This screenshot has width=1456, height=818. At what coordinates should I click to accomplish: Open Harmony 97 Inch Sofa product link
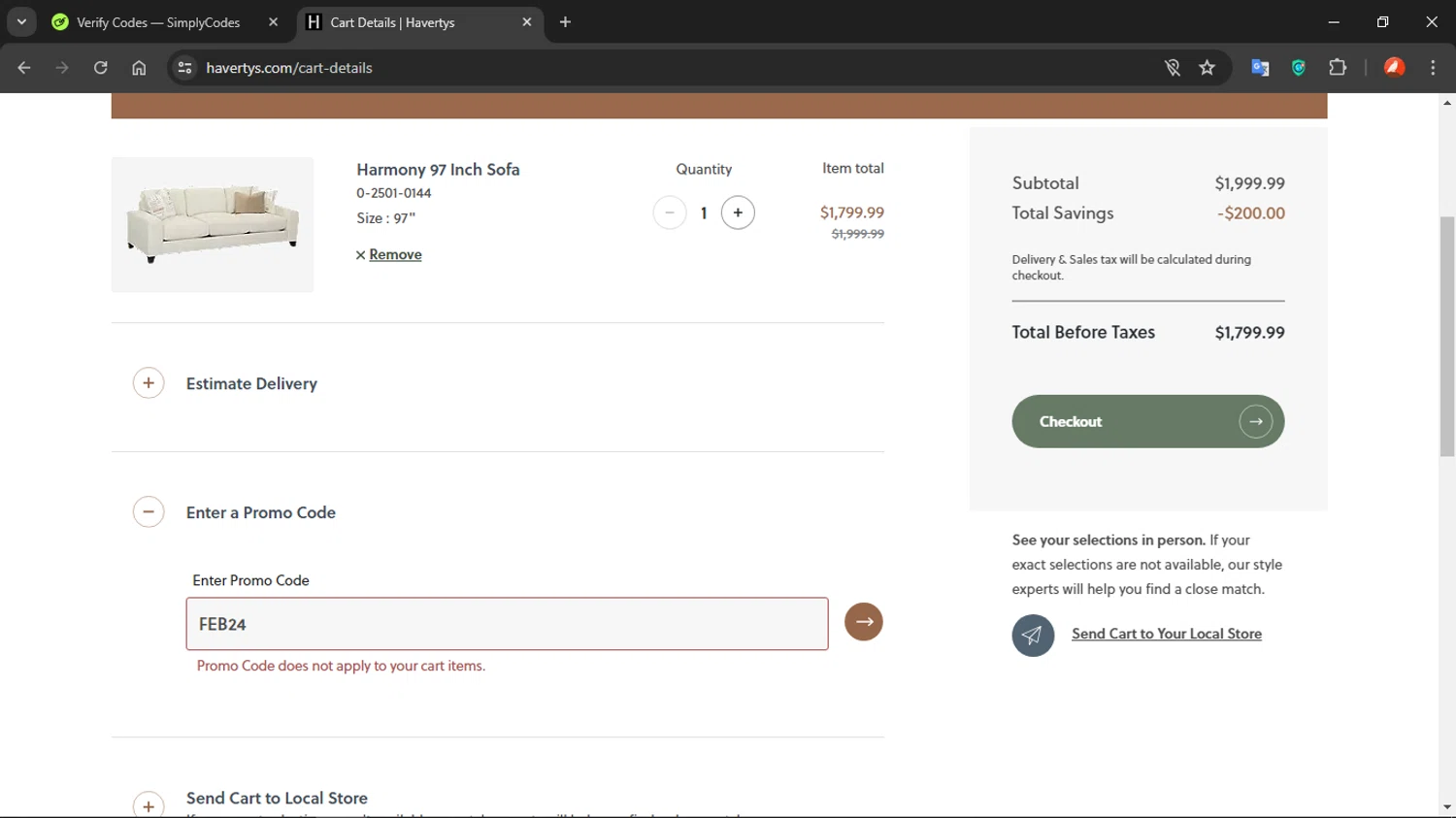(438, 169)
